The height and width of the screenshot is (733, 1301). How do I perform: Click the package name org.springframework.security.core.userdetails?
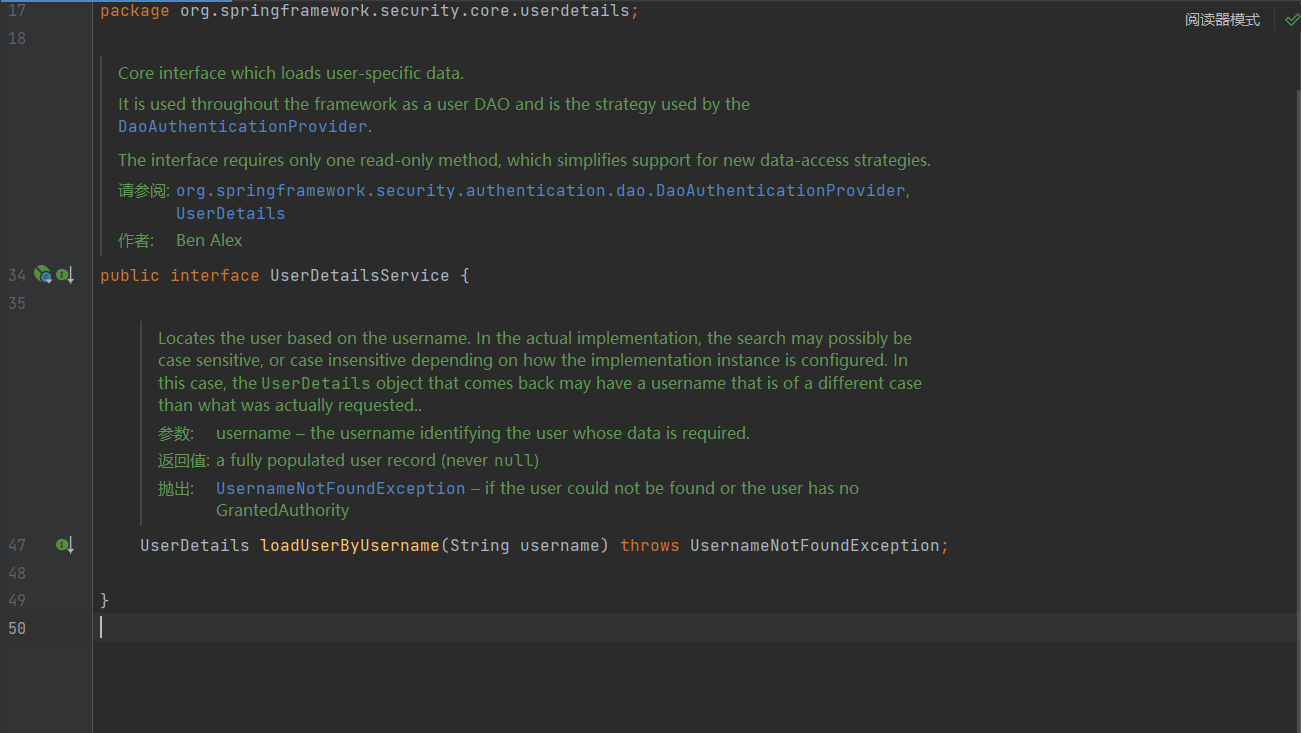(x=404, y=11)
